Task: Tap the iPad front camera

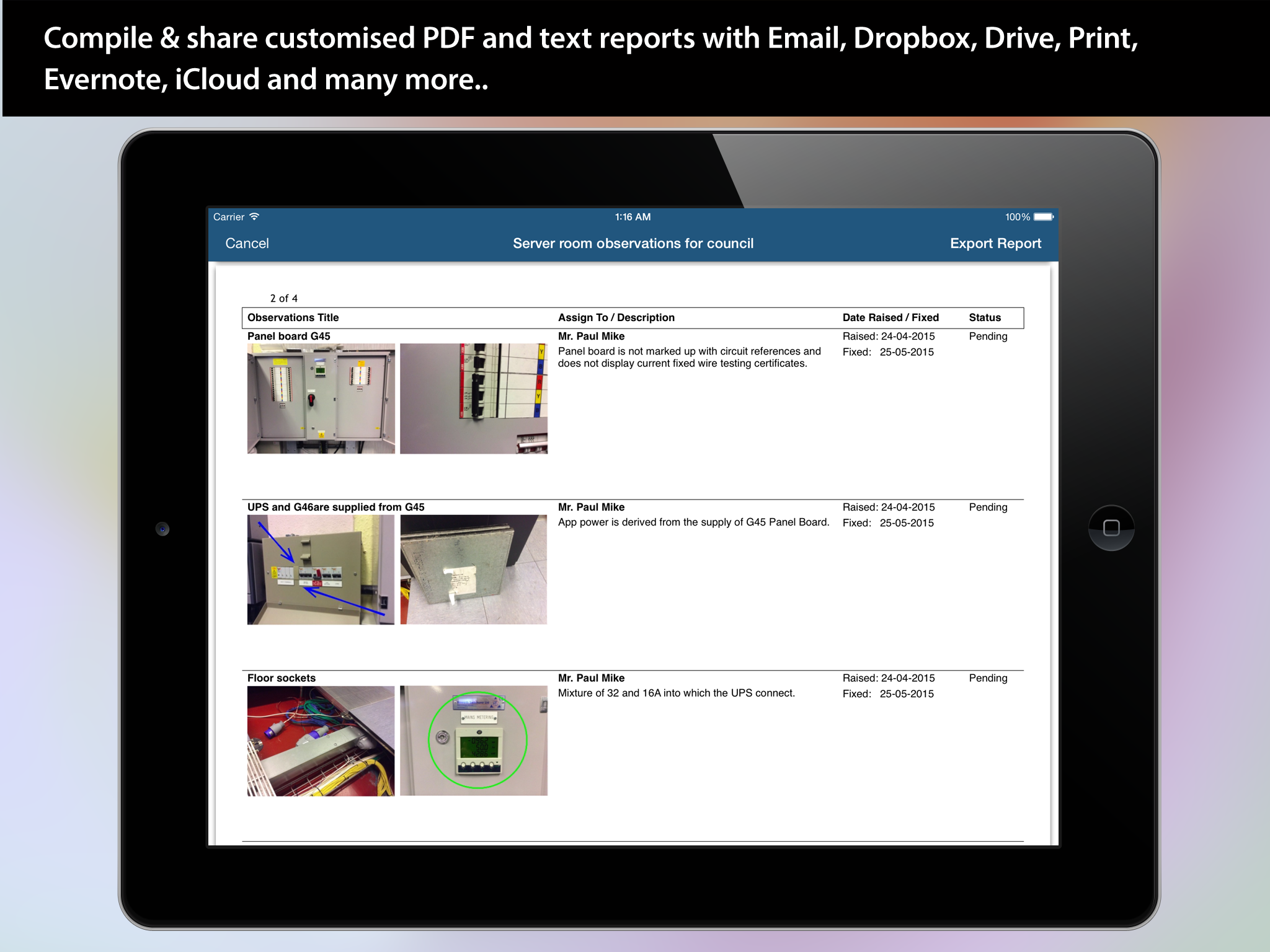Action: [x=162, y=529]
